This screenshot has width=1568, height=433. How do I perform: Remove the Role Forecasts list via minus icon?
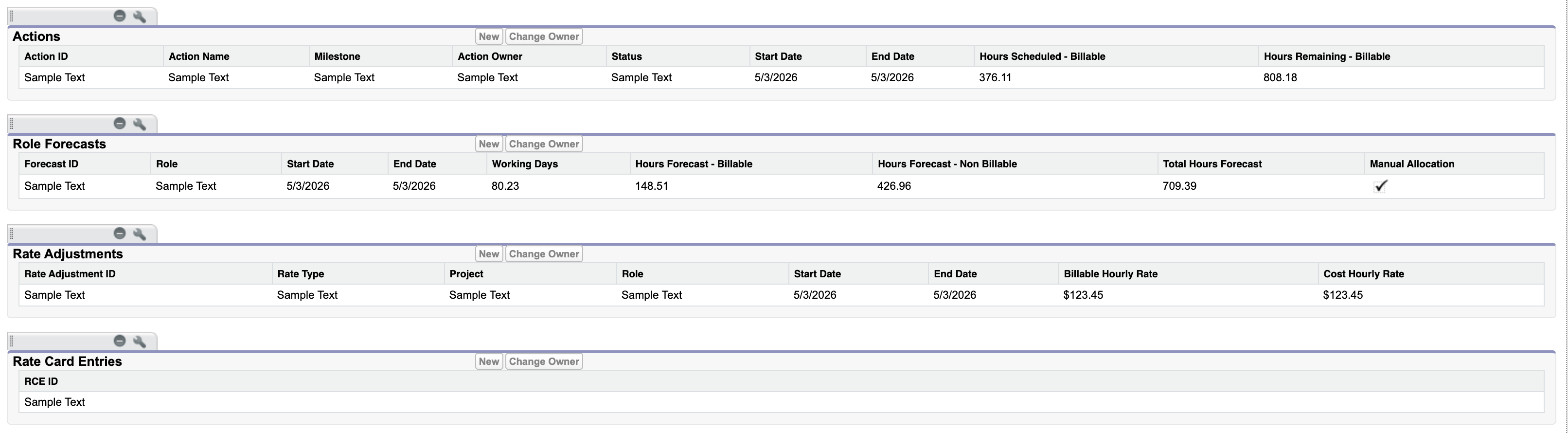click(x=120, y=123)
